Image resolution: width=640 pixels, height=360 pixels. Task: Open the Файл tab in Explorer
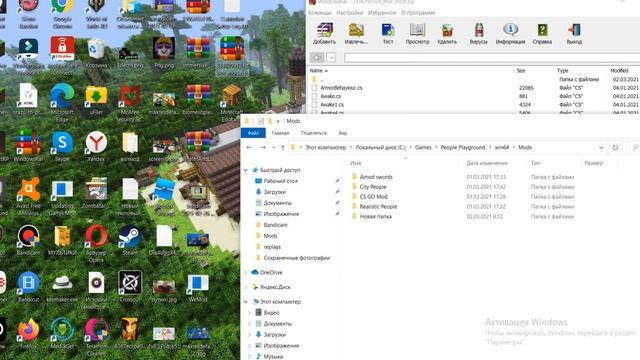[x=253, y=133]
